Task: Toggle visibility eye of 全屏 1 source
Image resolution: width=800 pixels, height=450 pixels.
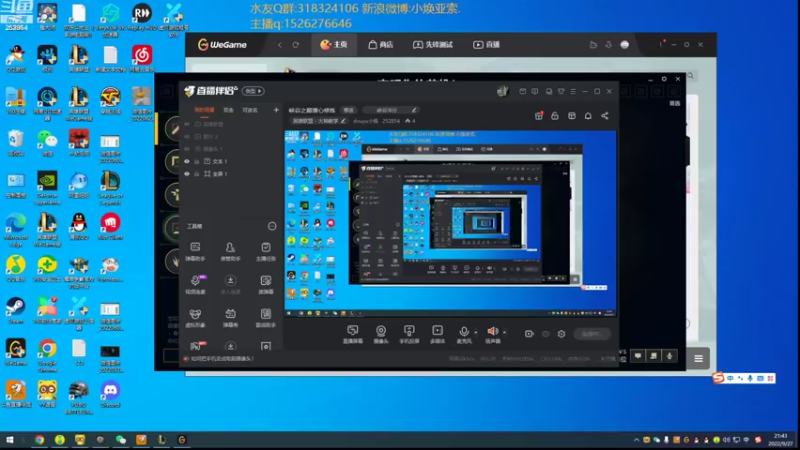Action: coord(187,173)
